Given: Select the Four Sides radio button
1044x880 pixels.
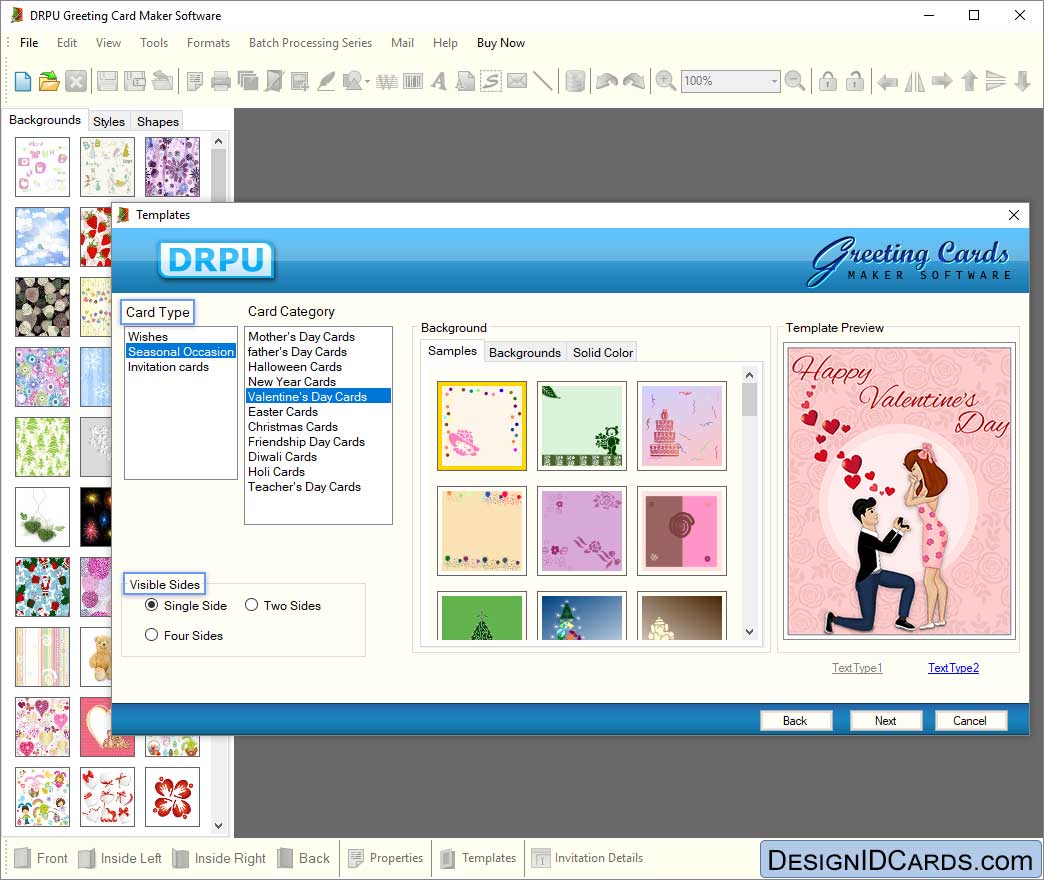Looking at the screenshot, I should [x=151, y=635].
